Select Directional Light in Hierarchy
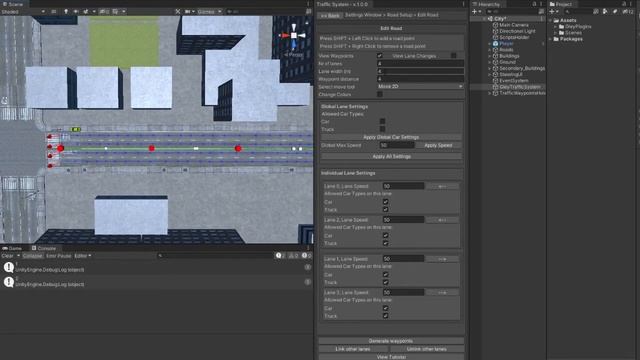 click(517, 31)
